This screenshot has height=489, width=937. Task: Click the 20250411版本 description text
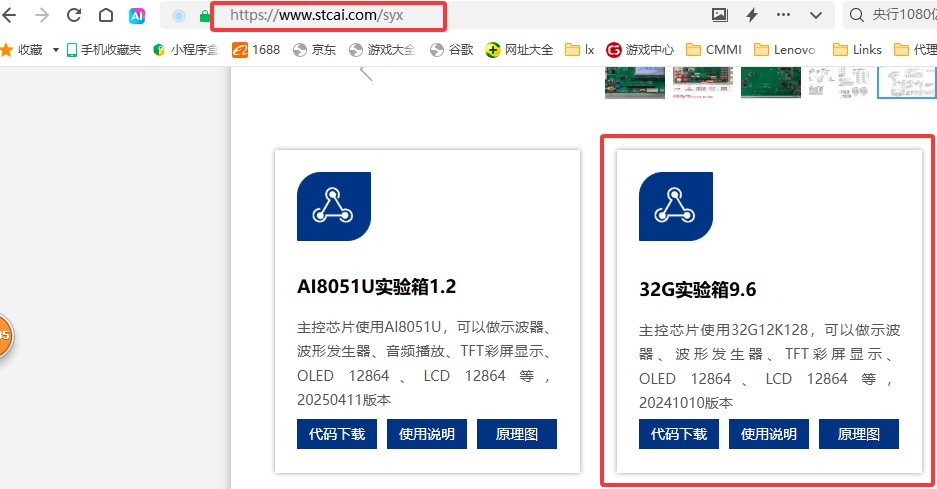click(344, 400)
